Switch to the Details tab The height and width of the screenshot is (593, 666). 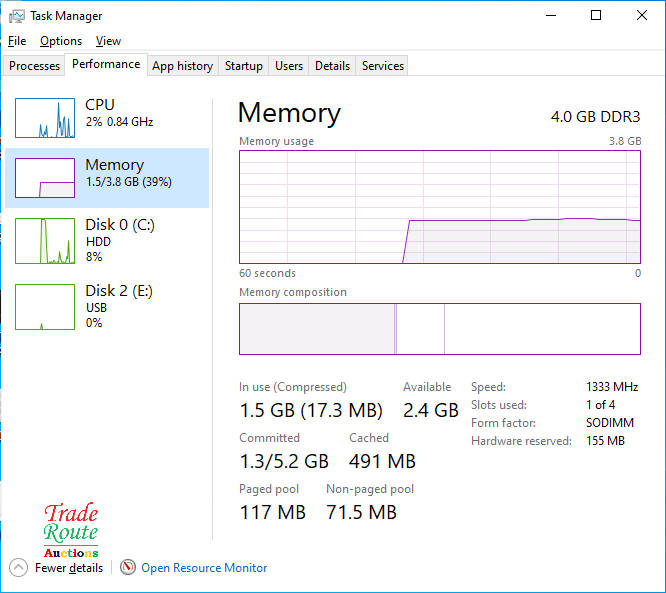pos(332,66)
